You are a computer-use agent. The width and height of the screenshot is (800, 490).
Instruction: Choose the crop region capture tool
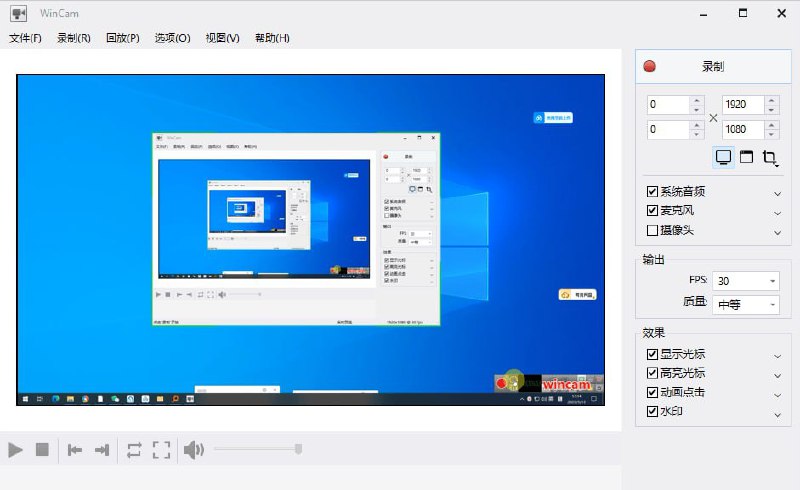[770, 157]
